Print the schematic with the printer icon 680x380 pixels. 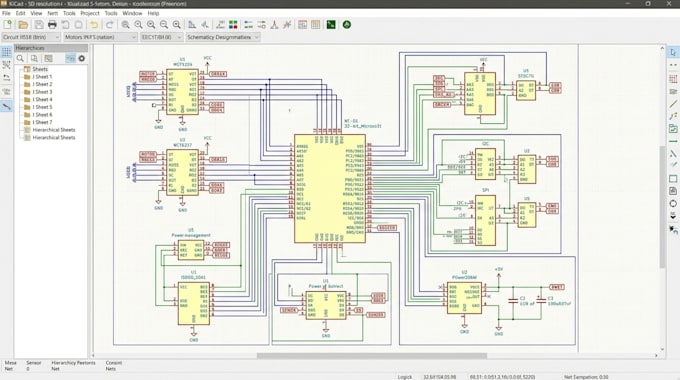tap(52, 25)
